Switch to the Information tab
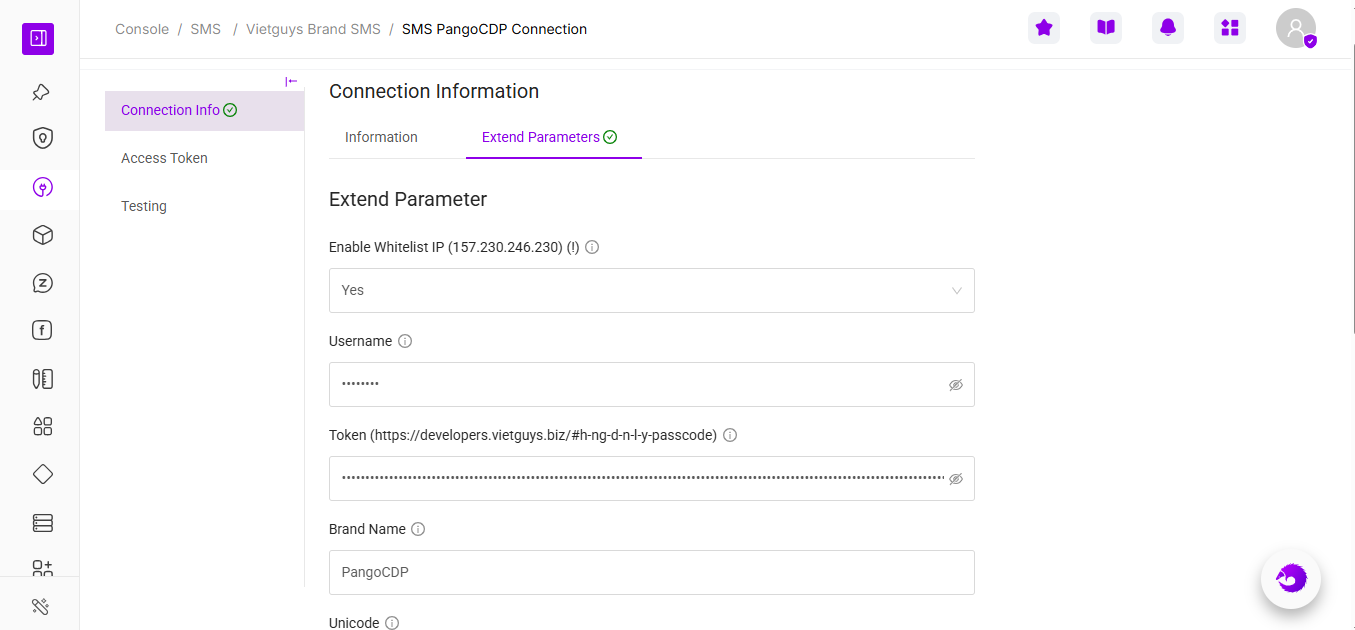Screen dimensions: 1355x630 point(381,137)
